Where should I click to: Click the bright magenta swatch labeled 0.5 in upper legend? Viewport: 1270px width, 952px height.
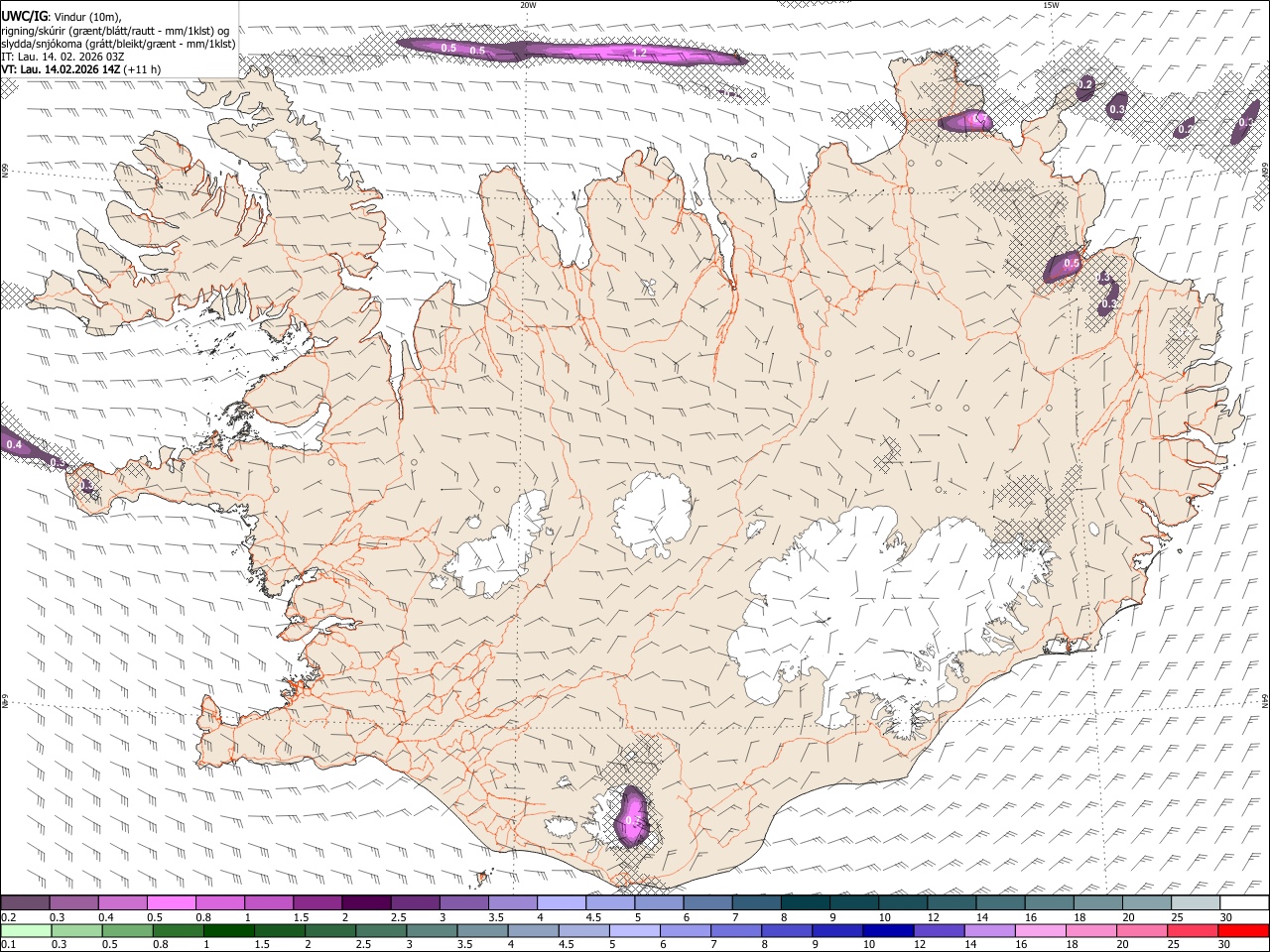(171, 902)
